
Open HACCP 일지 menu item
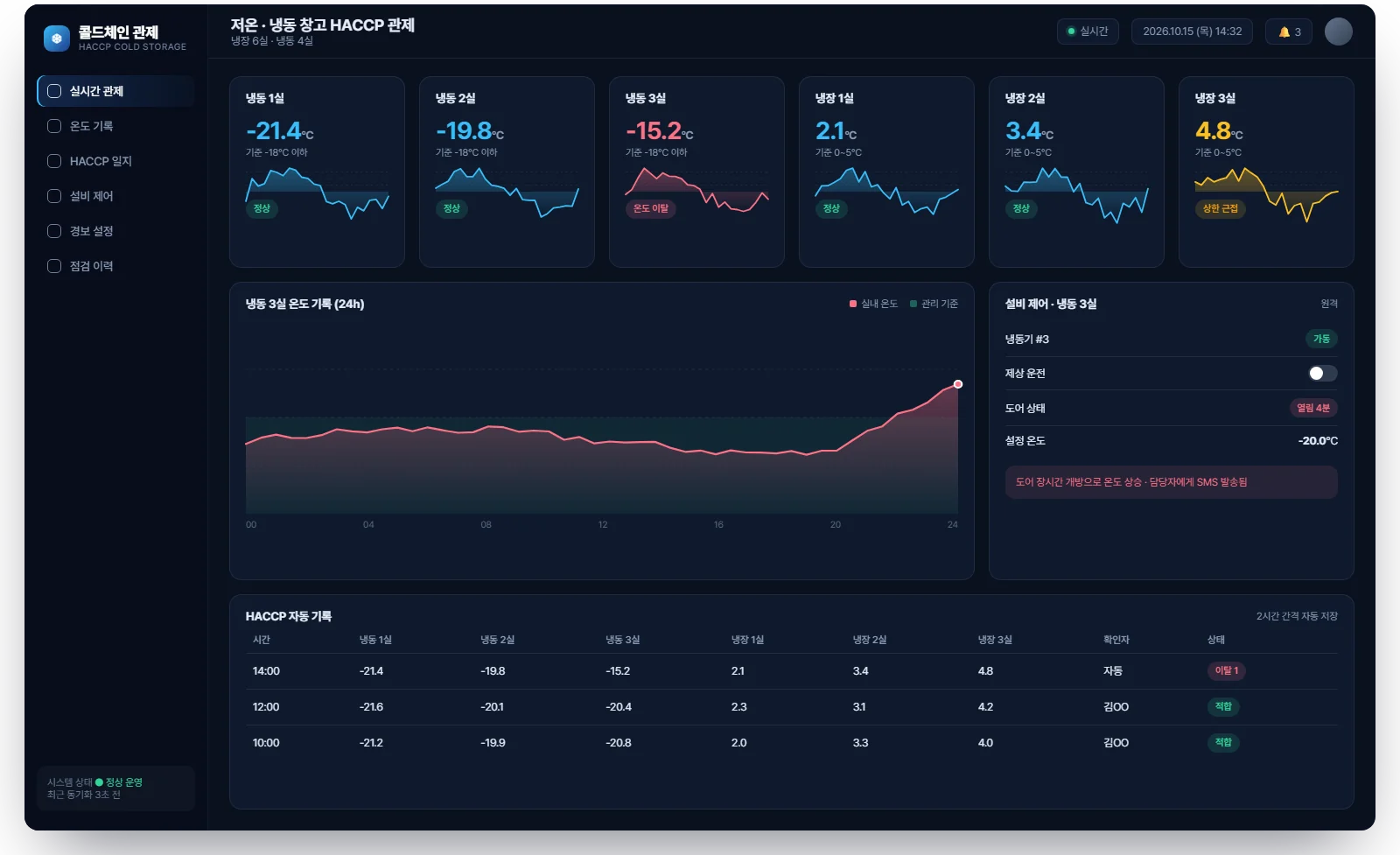(x=115, y=161)
